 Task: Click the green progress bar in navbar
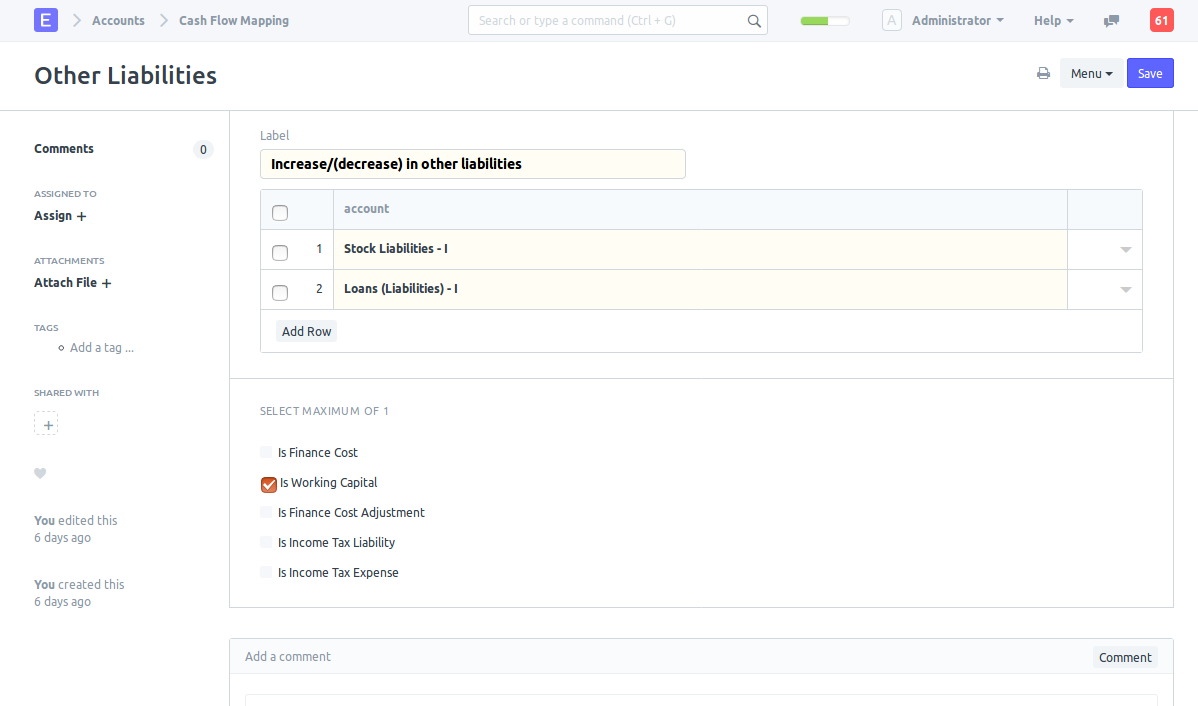(x=825, y=21)
